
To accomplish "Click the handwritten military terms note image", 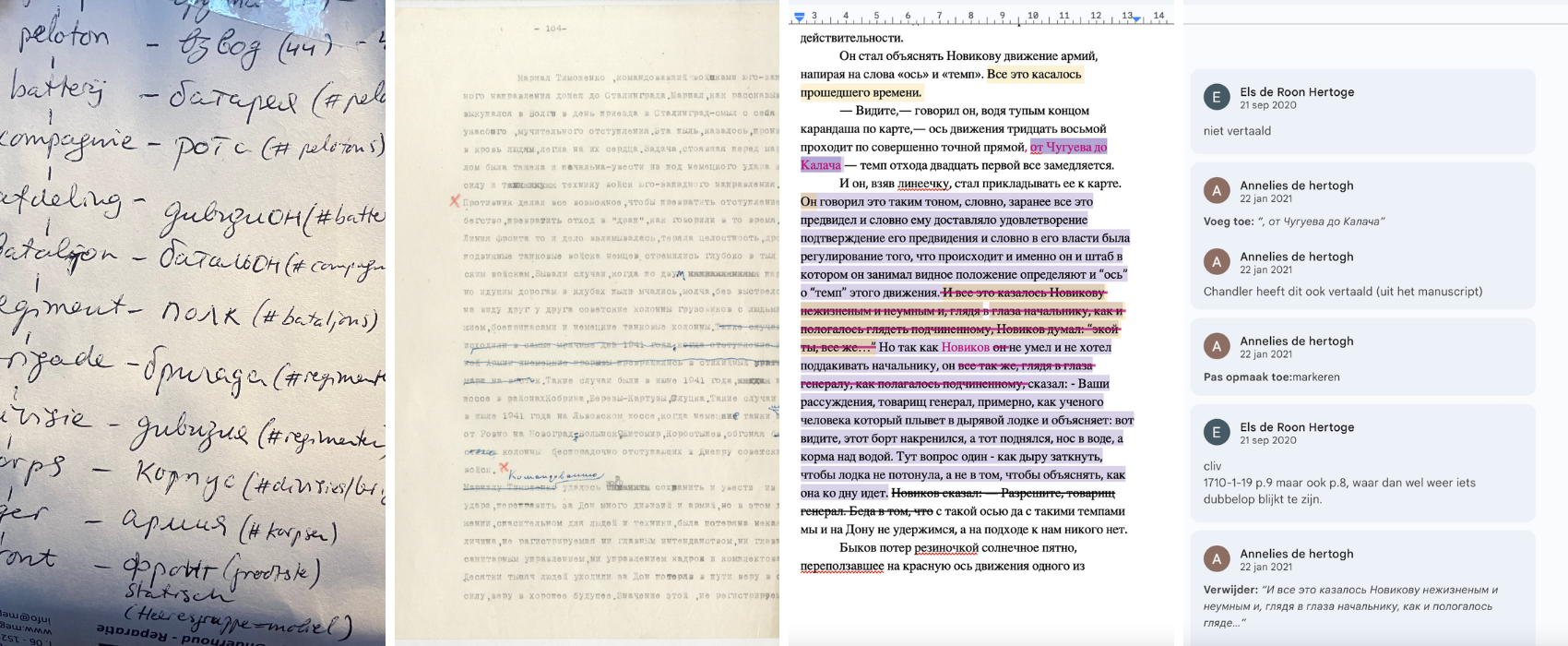I will tap(192, 323).
